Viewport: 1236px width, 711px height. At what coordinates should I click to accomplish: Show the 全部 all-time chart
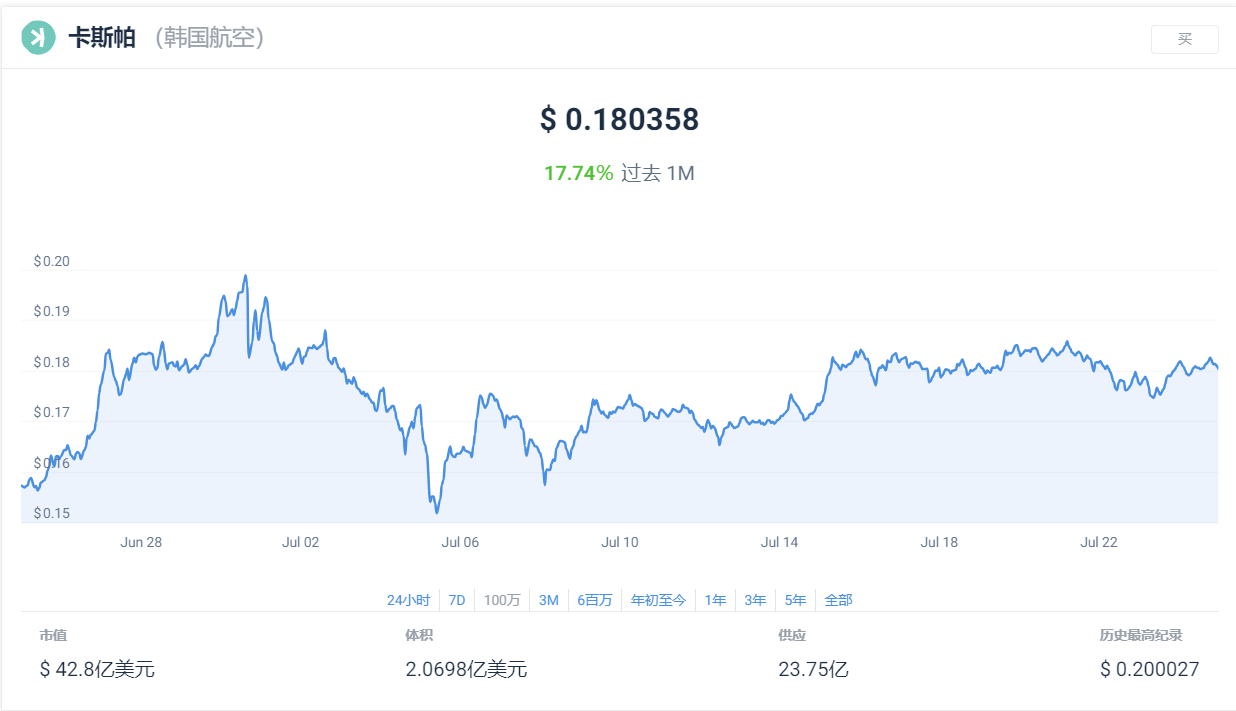(x=838, y=600)
